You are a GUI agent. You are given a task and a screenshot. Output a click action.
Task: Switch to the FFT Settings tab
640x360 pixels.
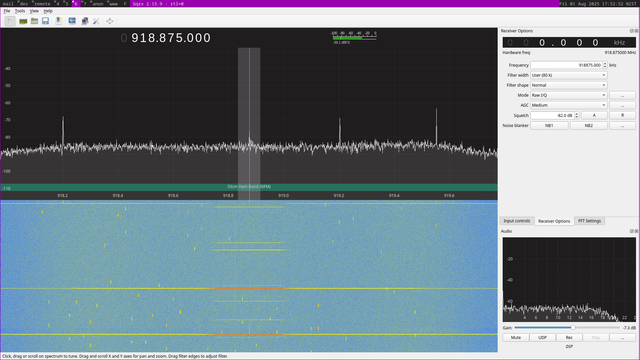589,221
